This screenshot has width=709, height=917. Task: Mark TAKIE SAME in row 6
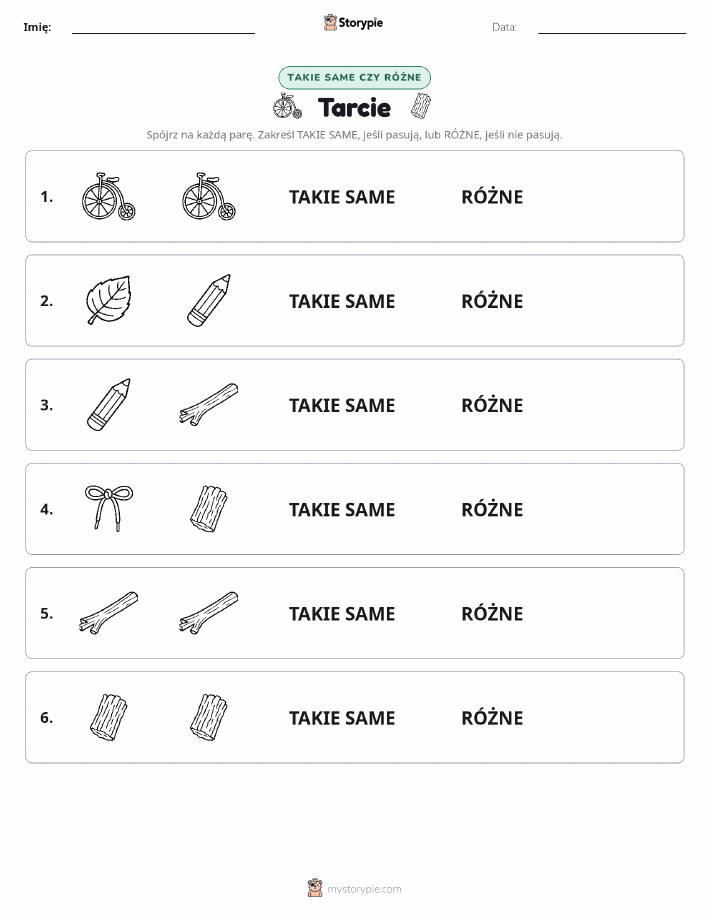tap(342, 718)
